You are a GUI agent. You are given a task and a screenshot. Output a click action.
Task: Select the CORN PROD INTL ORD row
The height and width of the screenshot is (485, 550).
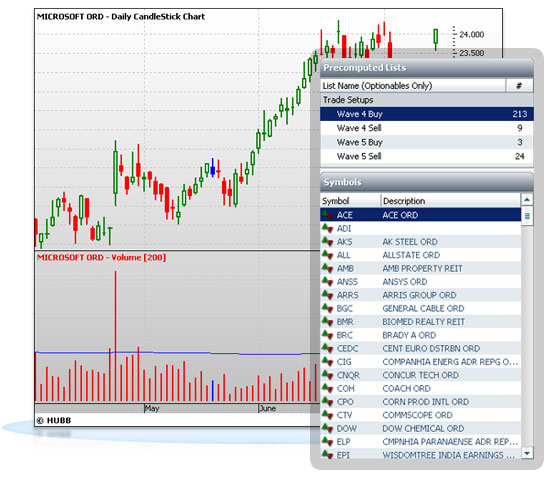[x=421, y=402]
